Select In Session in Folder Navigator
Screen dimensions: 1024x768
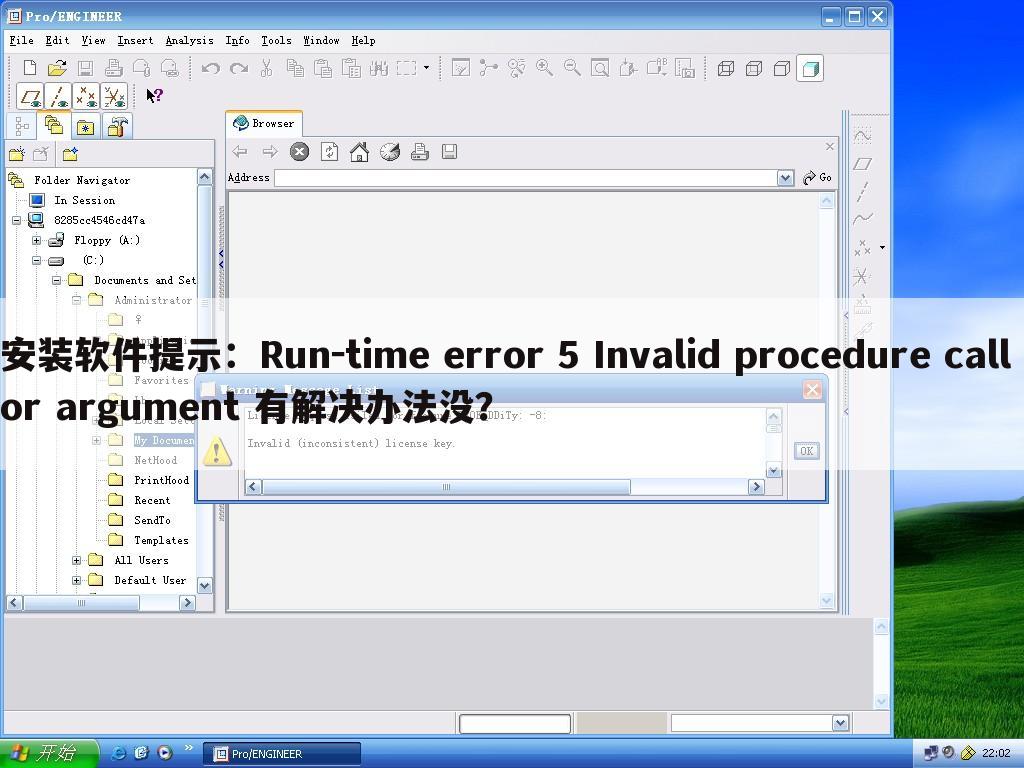pyautogui.click(x=84, y=200)
